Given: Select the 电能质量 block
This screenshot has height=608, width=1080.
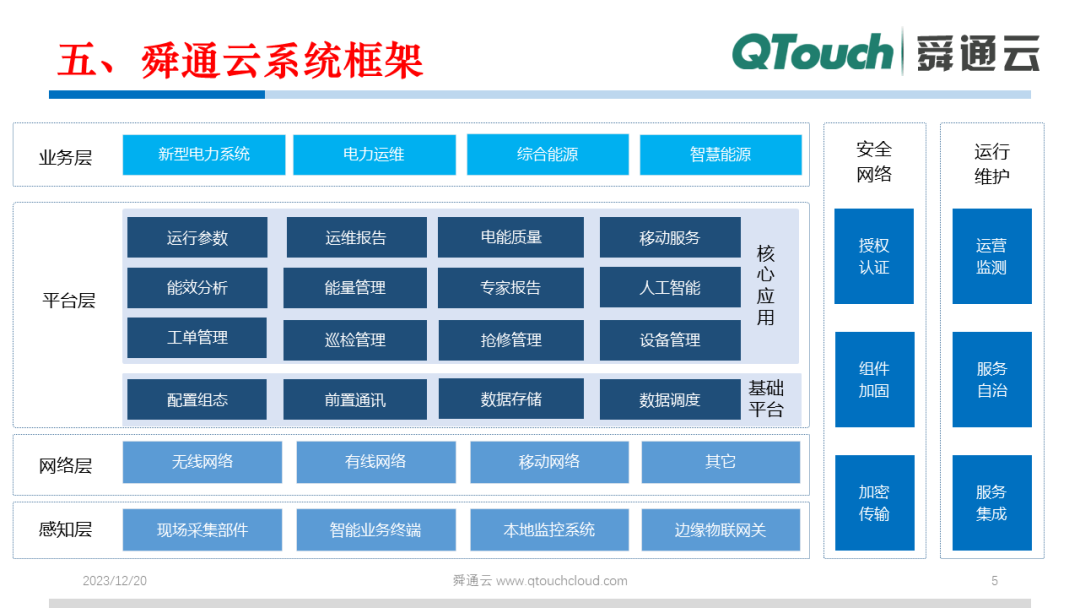Looking at the screenshot, I should tap(510, 238).
